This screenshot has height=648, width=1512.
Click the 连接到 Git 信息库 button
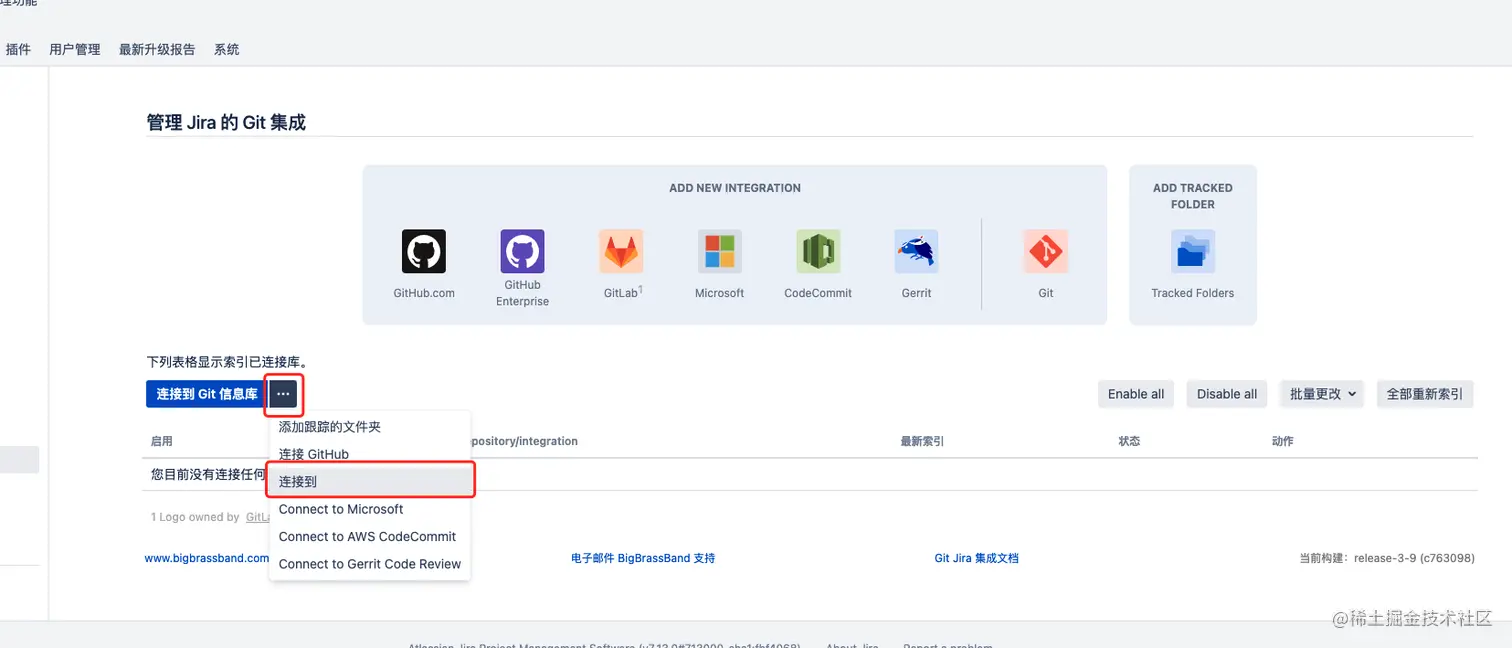[x=206, y=394]
